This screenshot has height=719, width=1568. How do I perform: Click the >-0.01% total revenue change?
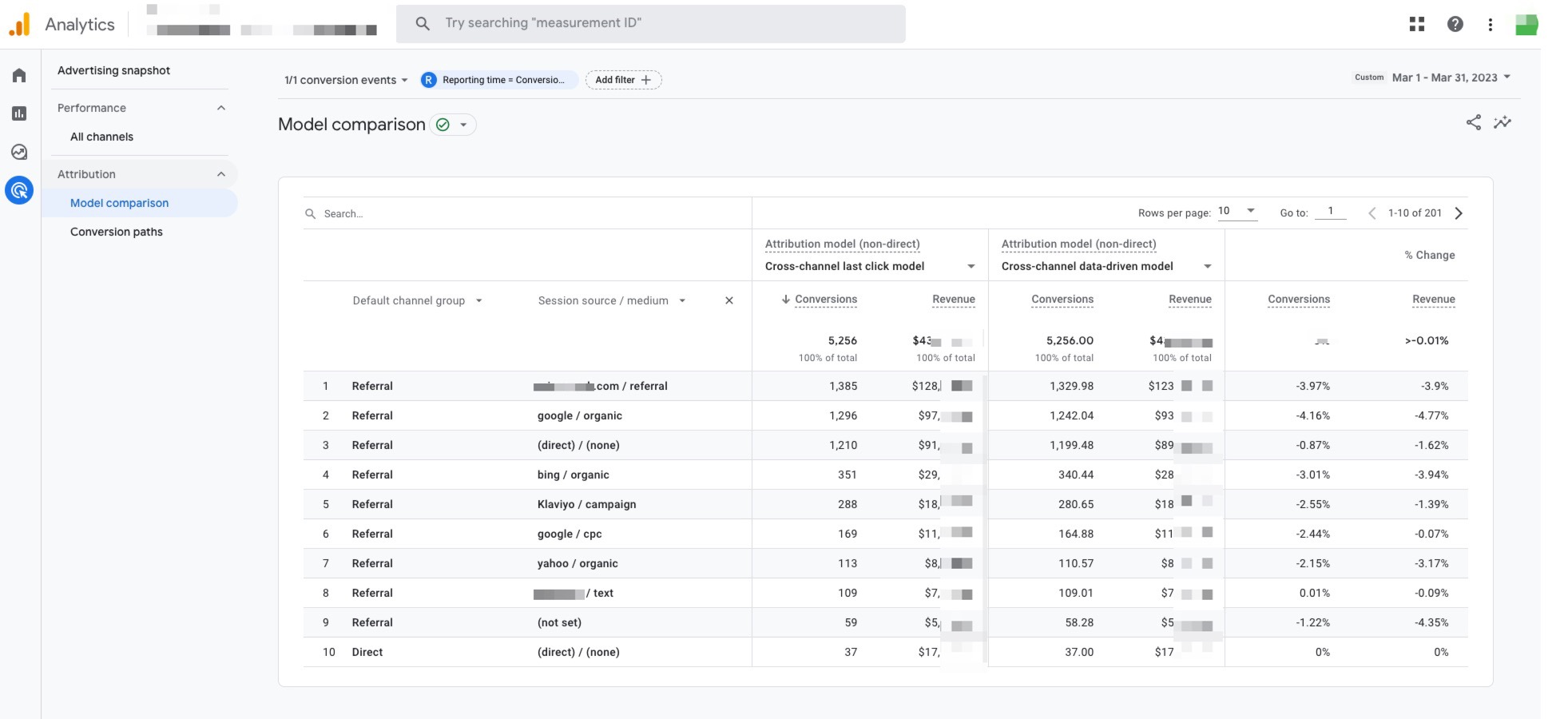tap(1427, 340)
